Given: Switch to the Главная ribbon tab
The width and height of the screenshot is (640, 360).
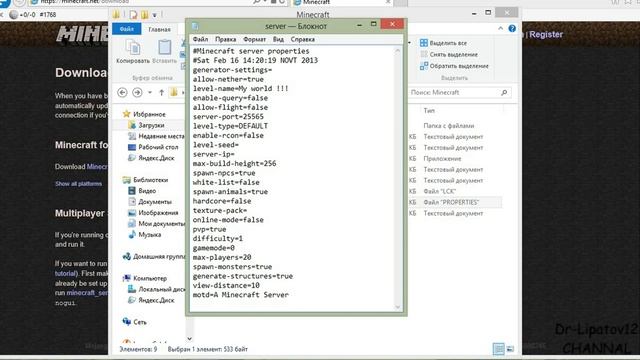Looking at the screenshot, I should click(x=159, y=29).
